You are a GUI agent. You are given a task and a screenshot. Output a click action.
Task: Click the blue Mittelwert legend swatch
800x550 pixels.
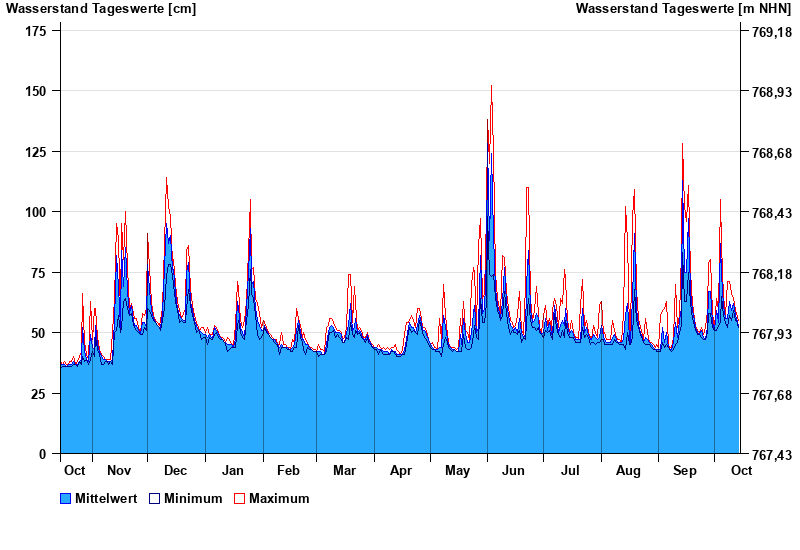point(66,498)
